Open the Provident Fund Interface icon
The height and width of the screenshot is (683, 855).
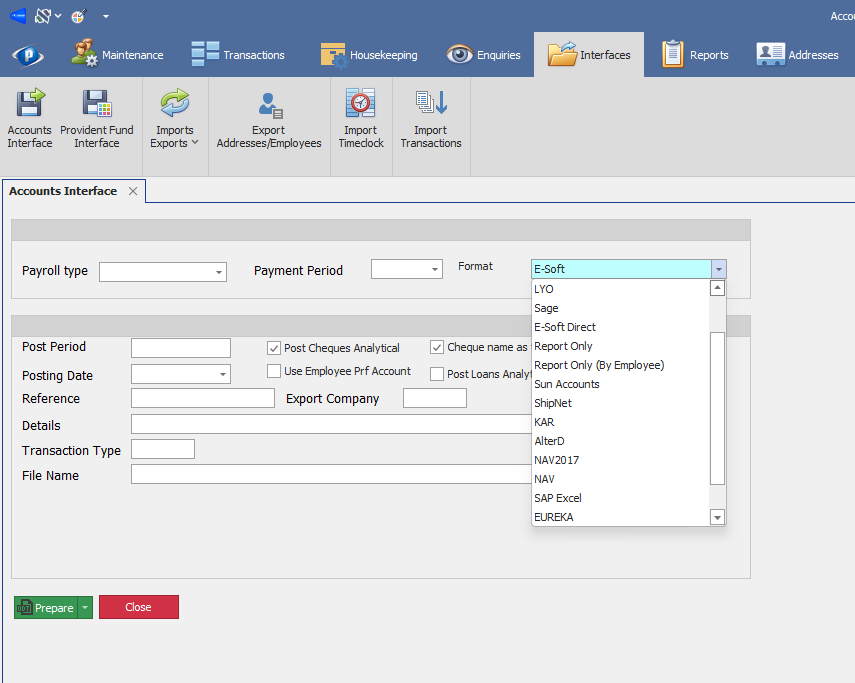(x=97, y=119)
